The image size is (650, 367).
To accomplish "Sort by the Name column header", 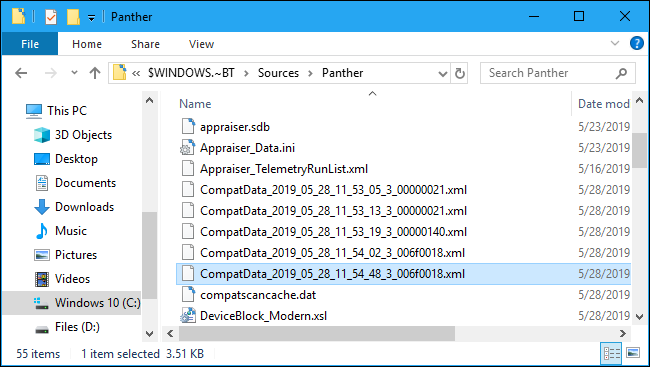I will click(x=195, y=104).
